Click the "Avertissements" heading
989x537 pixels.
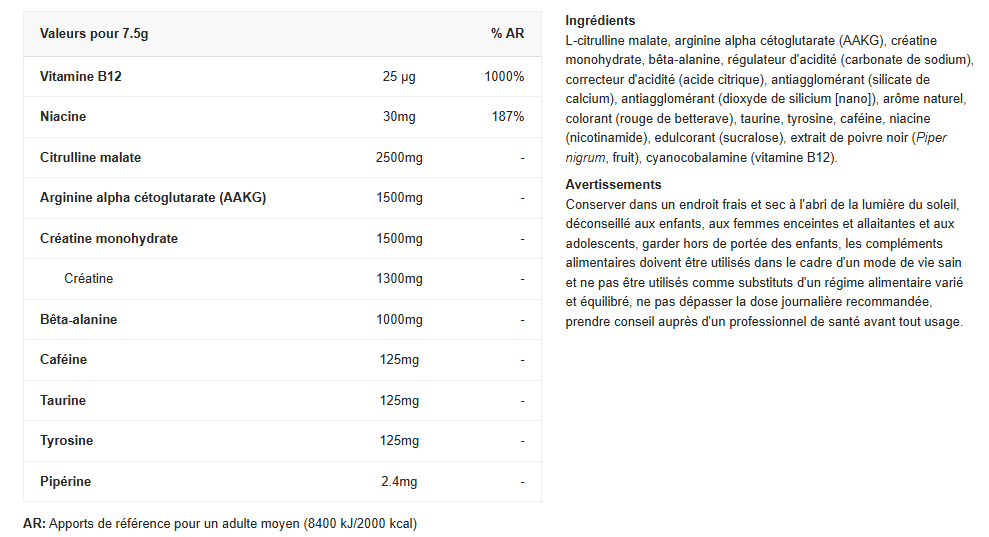[x=613, y=185]
